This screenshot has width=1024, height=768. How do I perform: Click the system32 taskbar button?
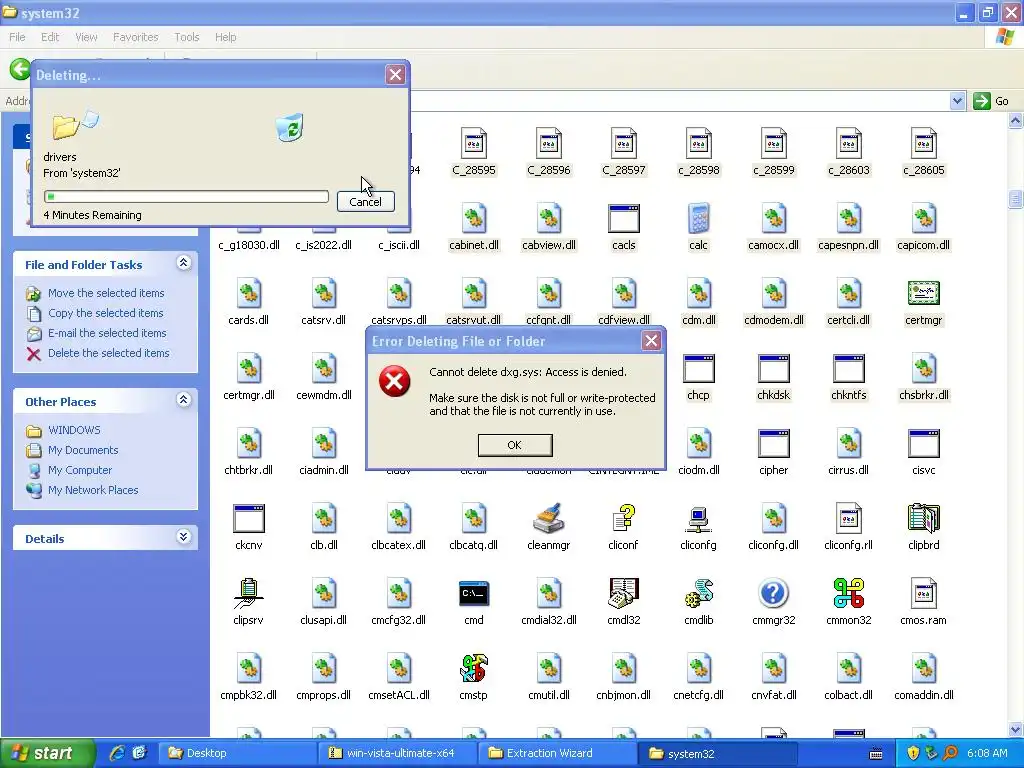[x=717, y=753]
